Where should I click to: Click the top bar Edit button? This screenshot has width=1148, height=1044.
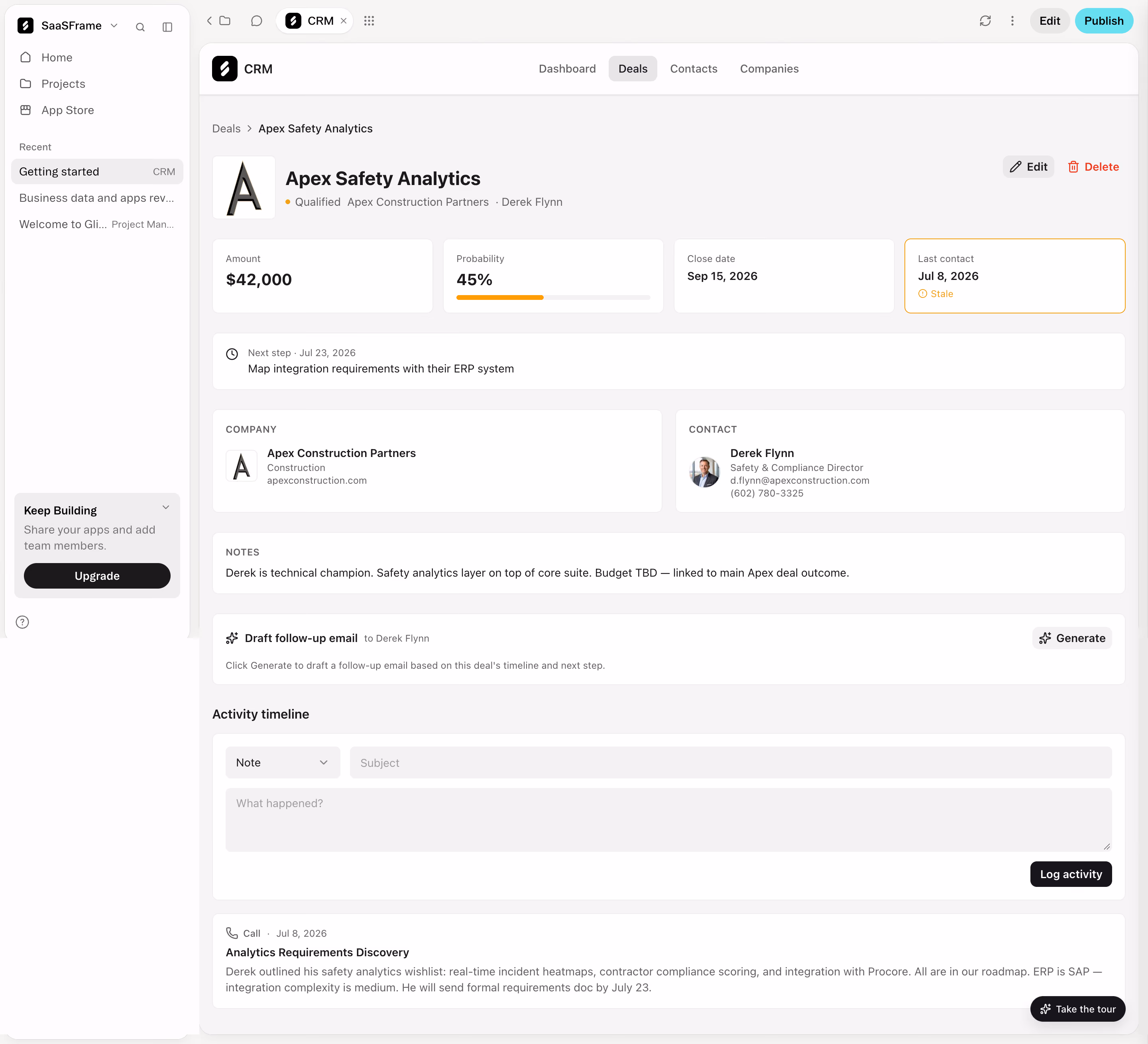tap(1050, 21)
